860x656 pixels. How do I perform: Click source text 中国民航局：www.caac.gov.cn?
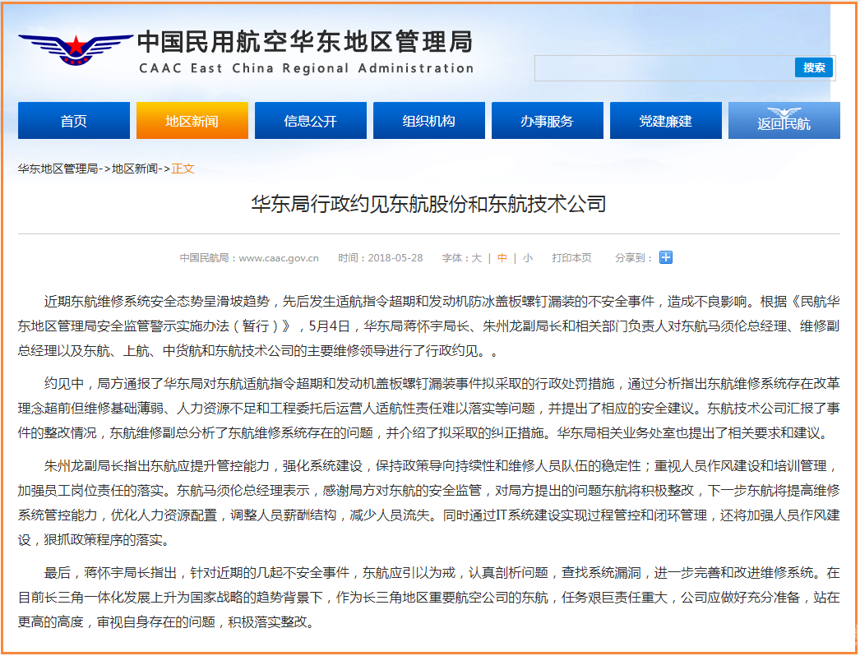pyautogui.click(x=249, y=258)
